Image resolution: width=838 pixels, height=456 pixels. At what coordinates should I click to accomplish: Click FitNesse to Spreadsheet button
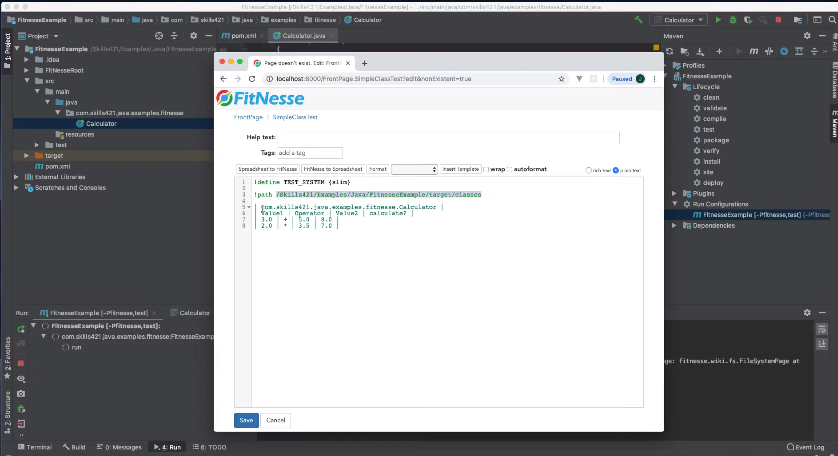click(x=333, y=169)
